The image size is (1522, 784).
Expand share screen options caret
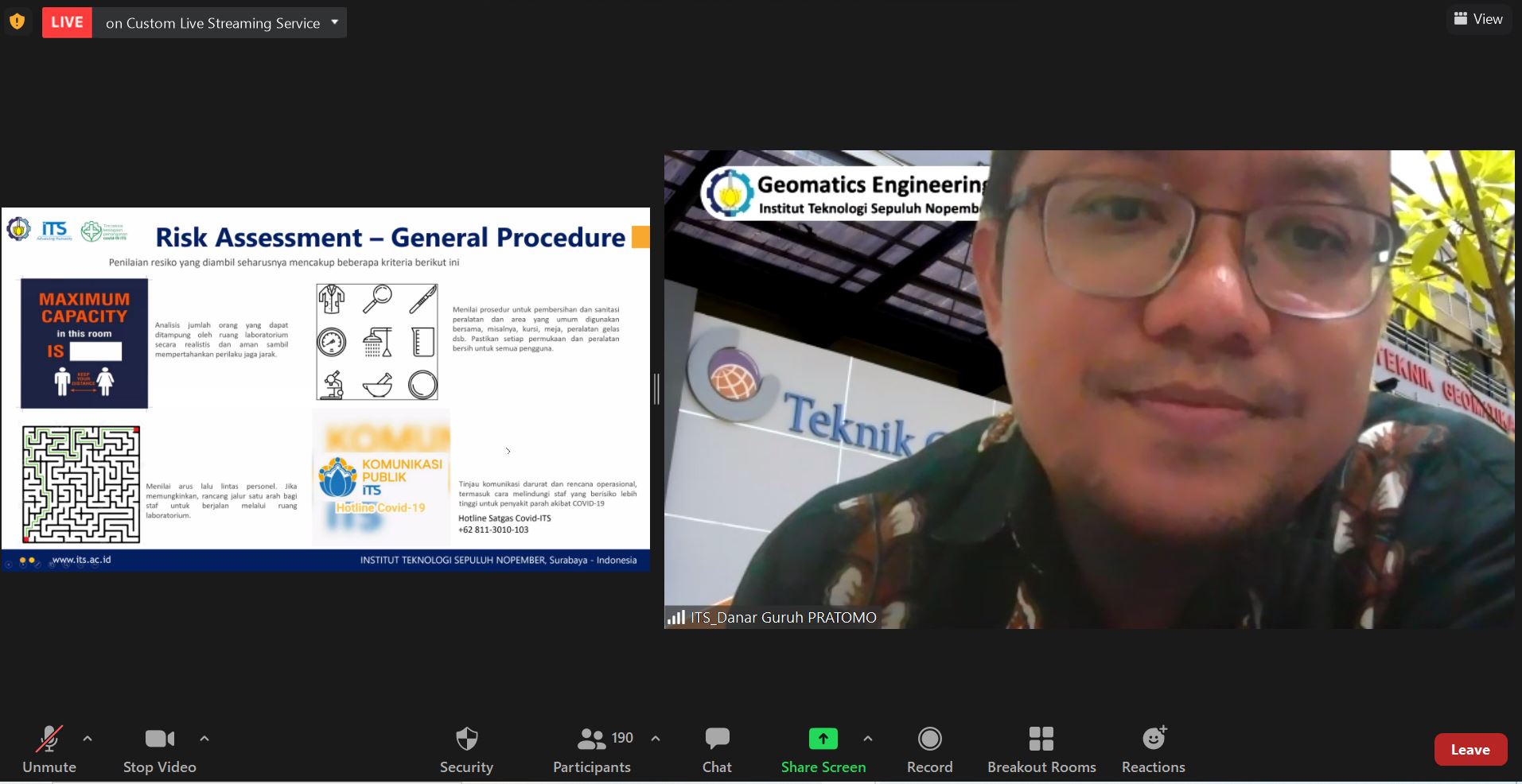(x=868, y=739)
